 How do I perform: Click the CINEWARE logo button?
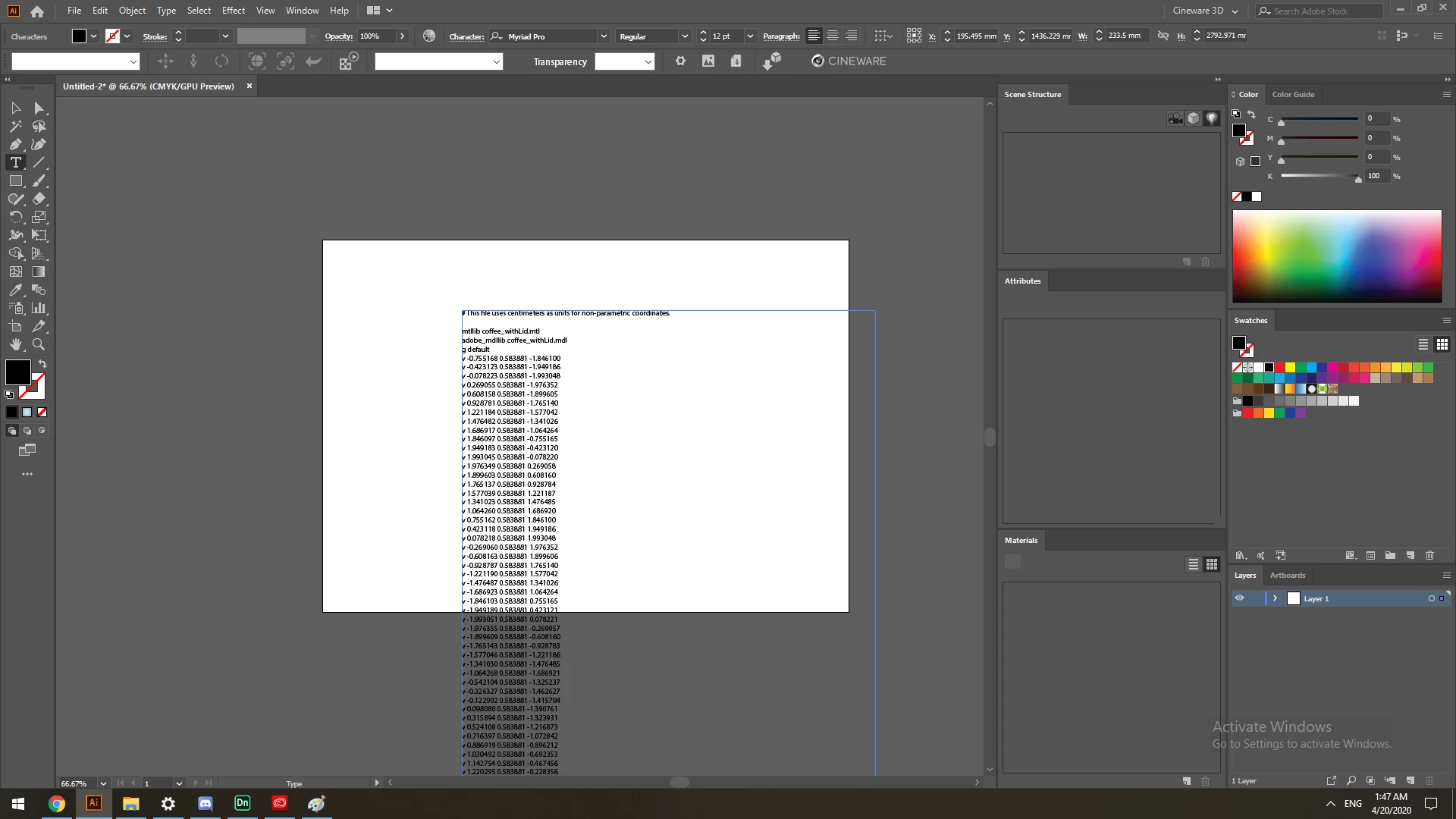(x=848, y=61)
